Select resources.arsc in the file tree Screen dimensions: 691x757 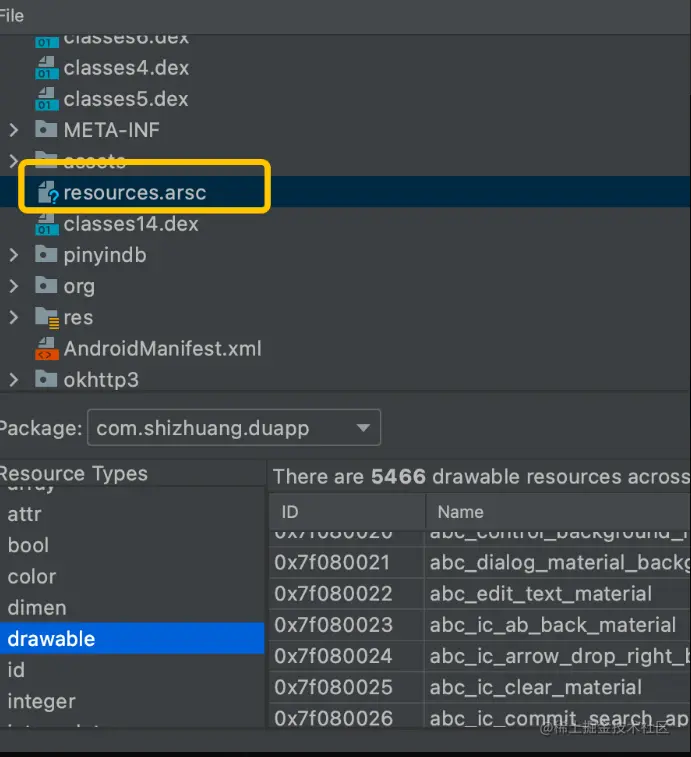[x=135, y=193]
